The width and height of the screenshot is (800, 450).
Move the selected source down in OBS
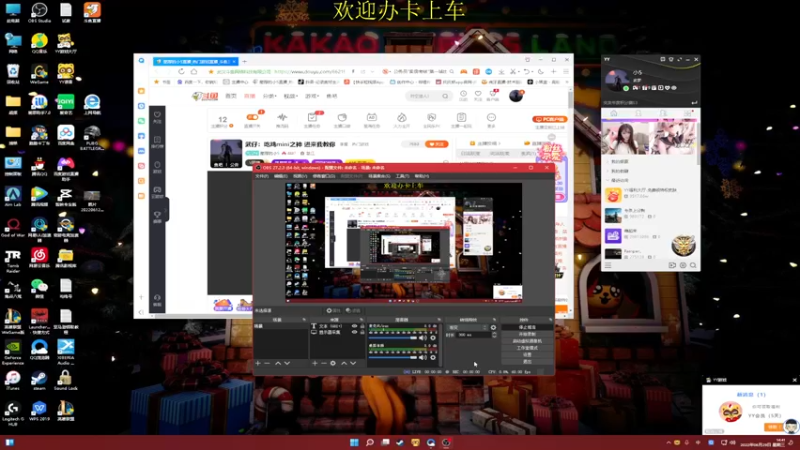(353, 363)
